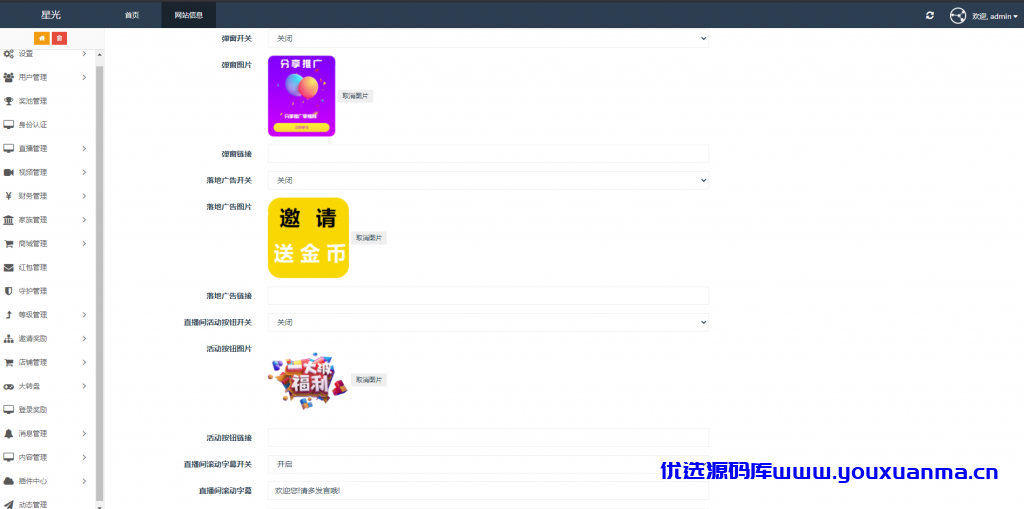Click the bank icon beside 家族管理
This screenshot has width=1024, height=509.
[x=8, y=220]
